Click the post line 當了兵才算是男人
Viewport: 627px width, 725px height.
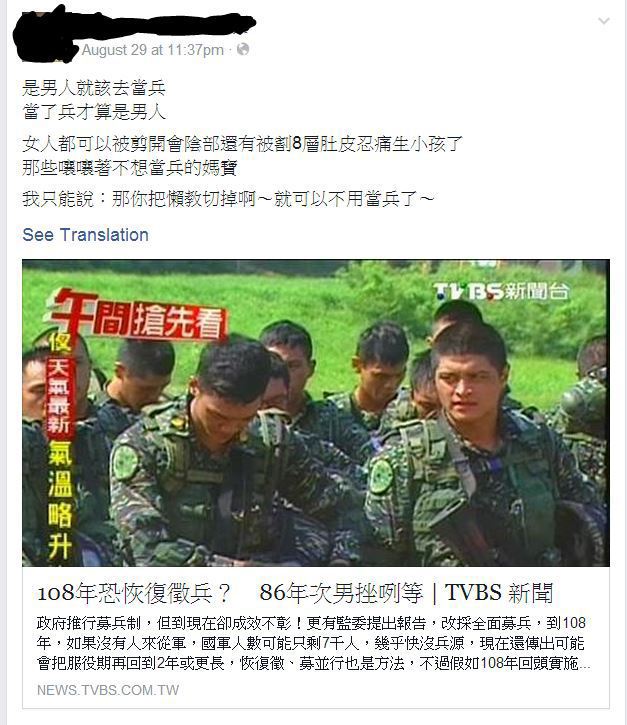94,112
